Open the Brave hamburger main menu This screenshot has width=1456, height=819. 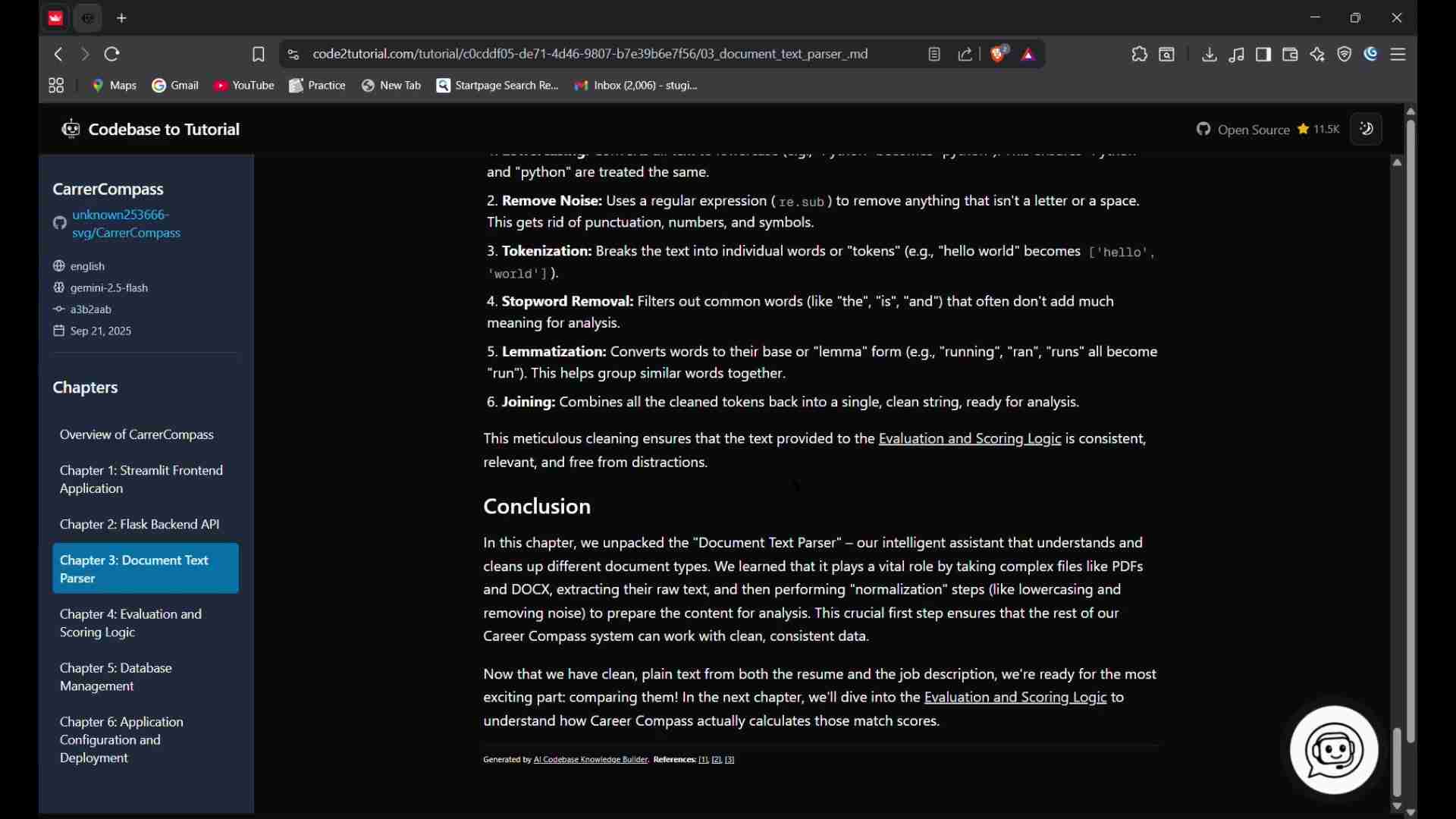(1400, 55)
